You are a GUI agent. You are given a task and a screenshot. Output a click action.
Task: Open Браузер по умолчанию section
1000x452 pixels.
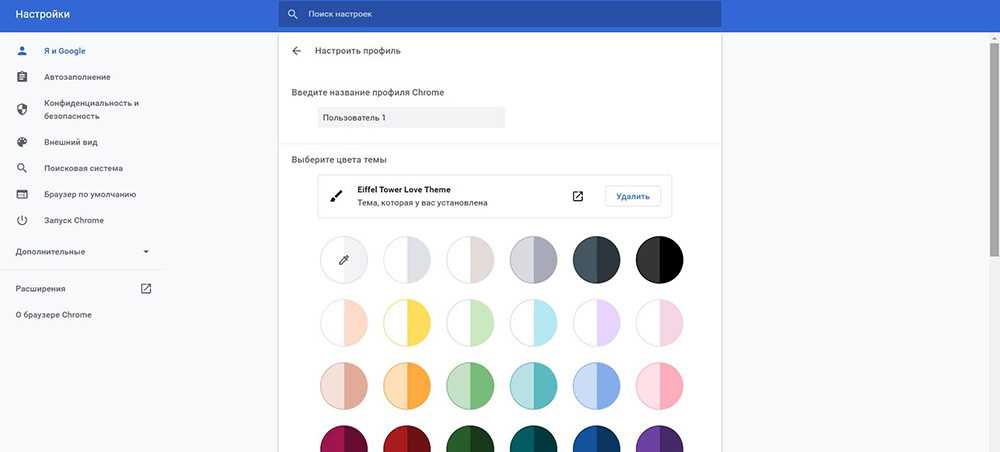(90, 194)
